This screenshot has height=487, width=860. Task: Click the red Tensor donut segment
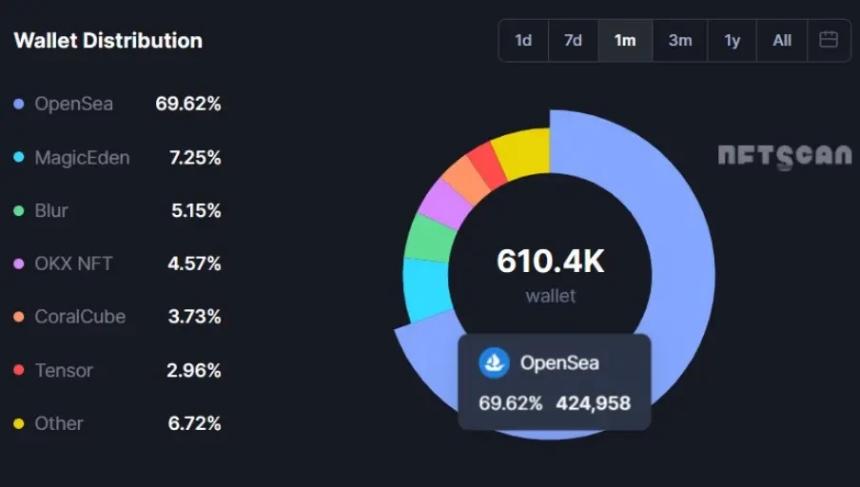click(x=487, y=165)
